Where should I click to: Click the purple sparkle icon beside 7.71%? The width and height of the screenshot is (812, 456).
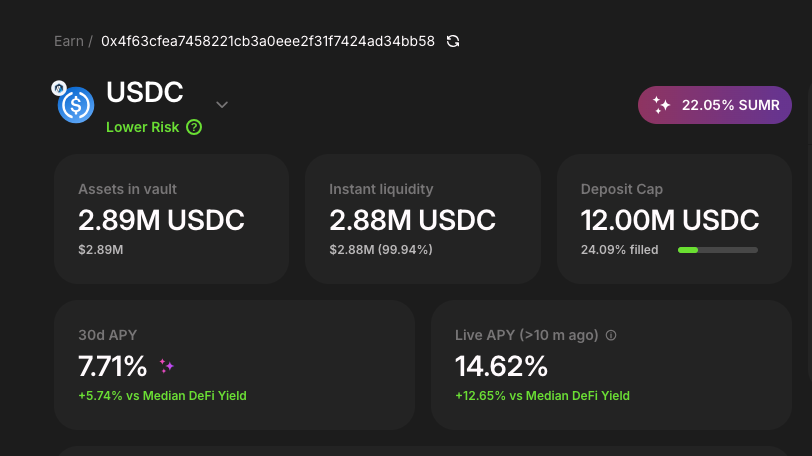(x=167, y=366)
